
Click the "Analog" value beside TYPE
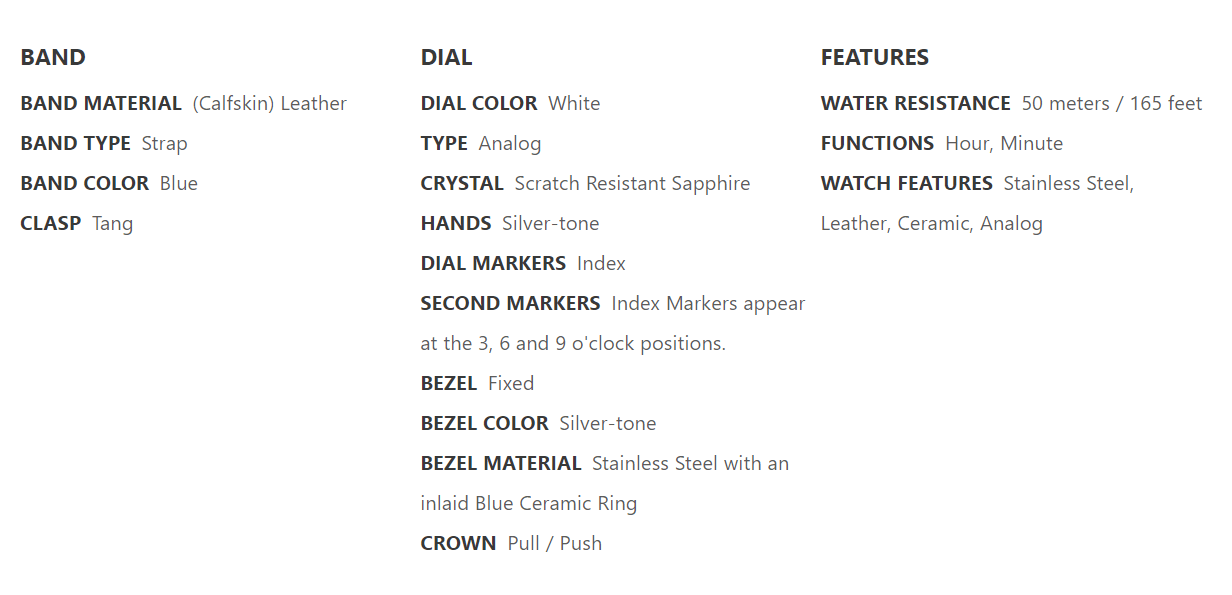510,143
